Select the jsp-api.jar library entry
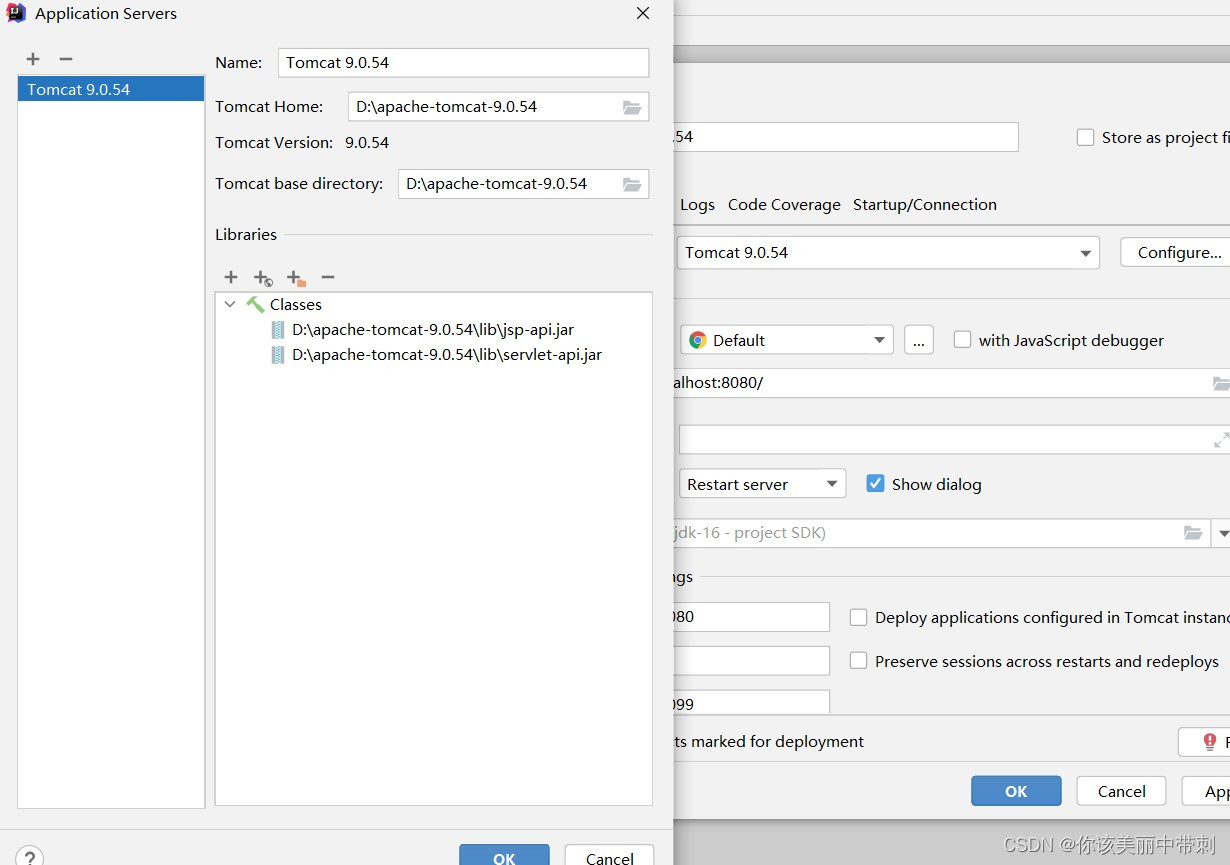Viewport: 1230px width, 865px height. click(433, 329)
